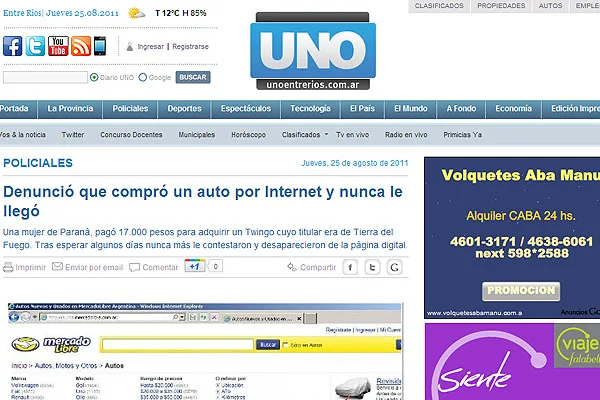600x400 pixels.
Task: Click the Google +1 button
Action: click(x=195, y=266)
